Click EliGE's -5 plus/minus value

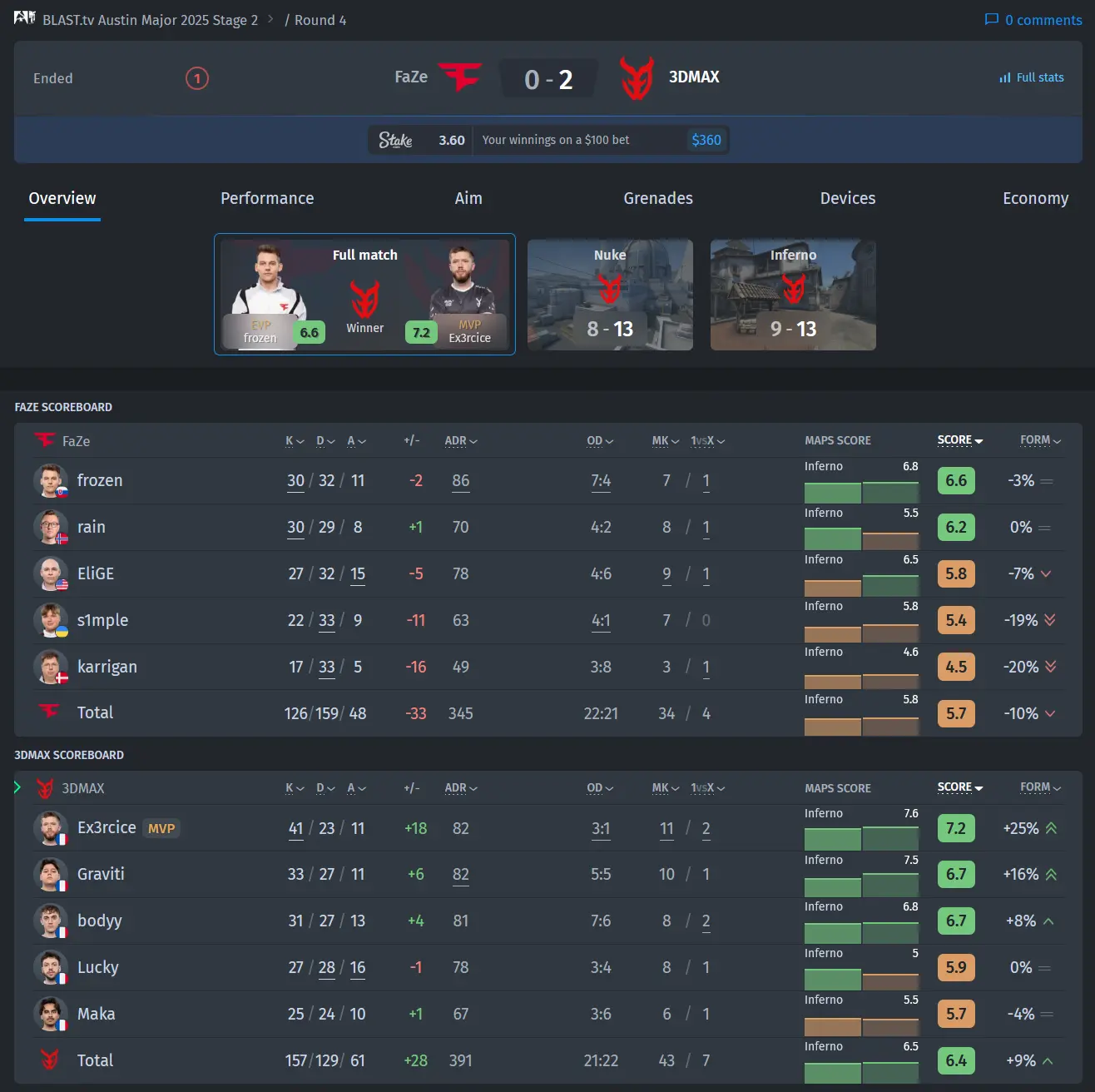pos(416,573)
